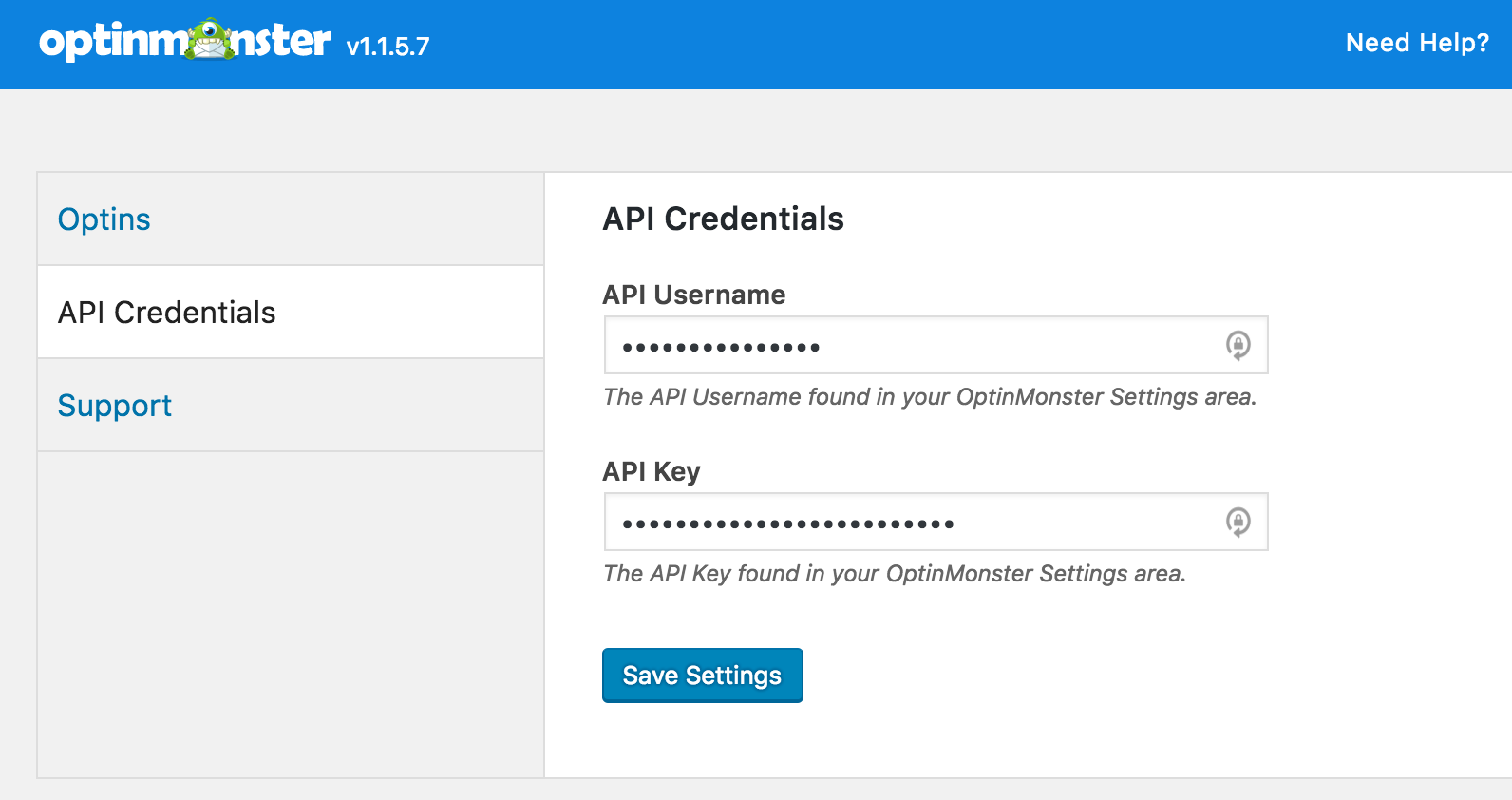Screen dimensions: 1512x800
Task: Select the API Credentials sidebar tab
Action: [291, 312]
